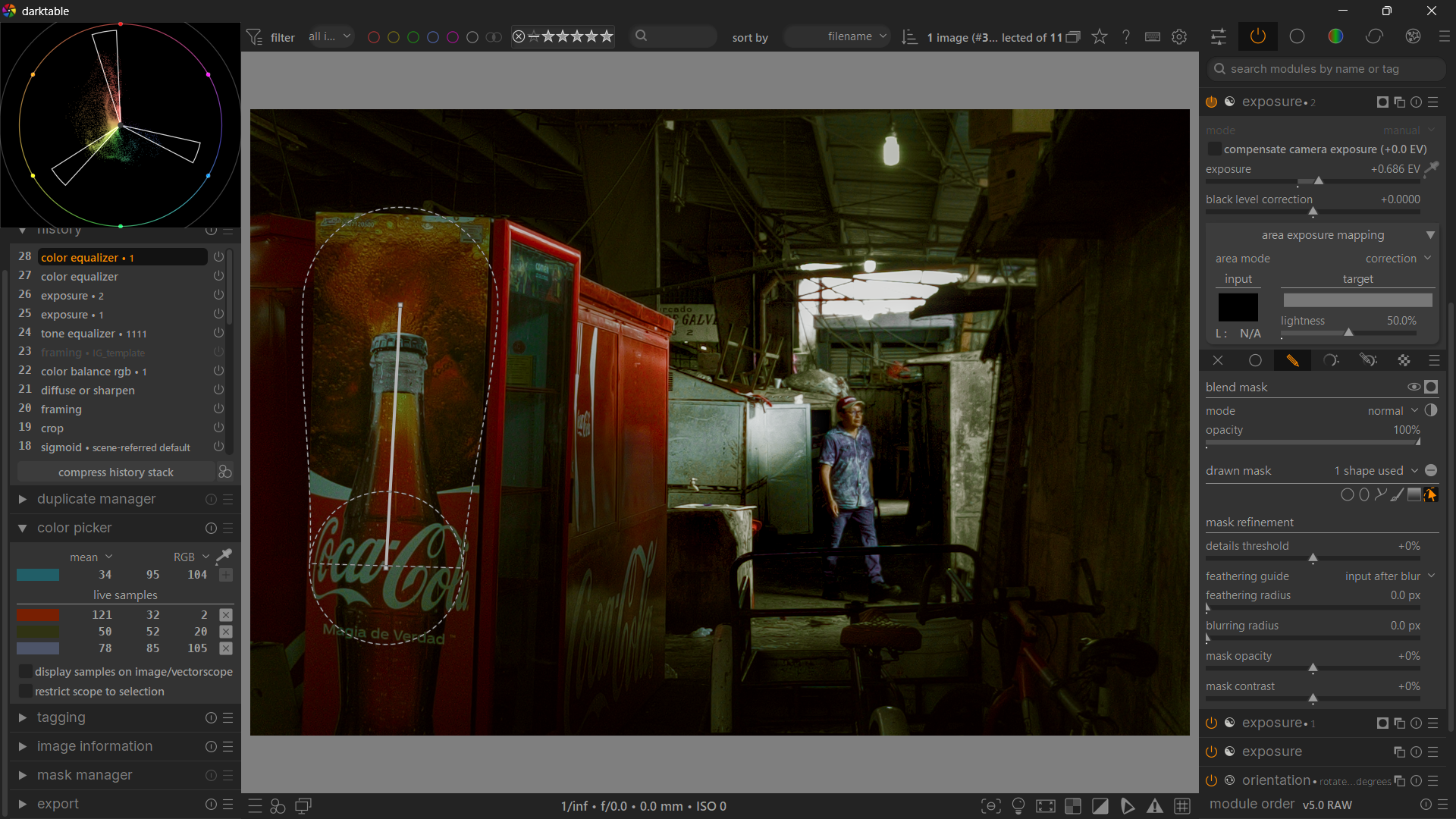1456x819 pixels.
Task: Click the black input color swatch
Action: coord(1238,307)
